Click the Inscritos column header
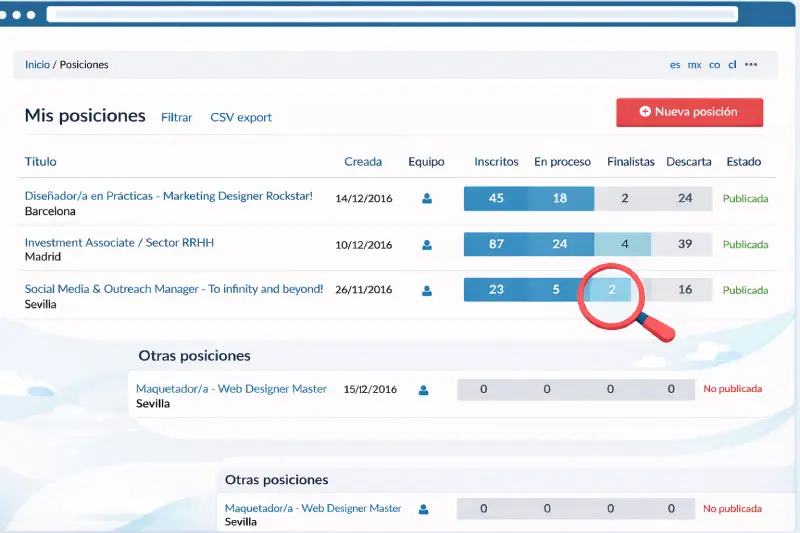The height and width of the screenshot is (533, 800). click(x=496, y=162)
